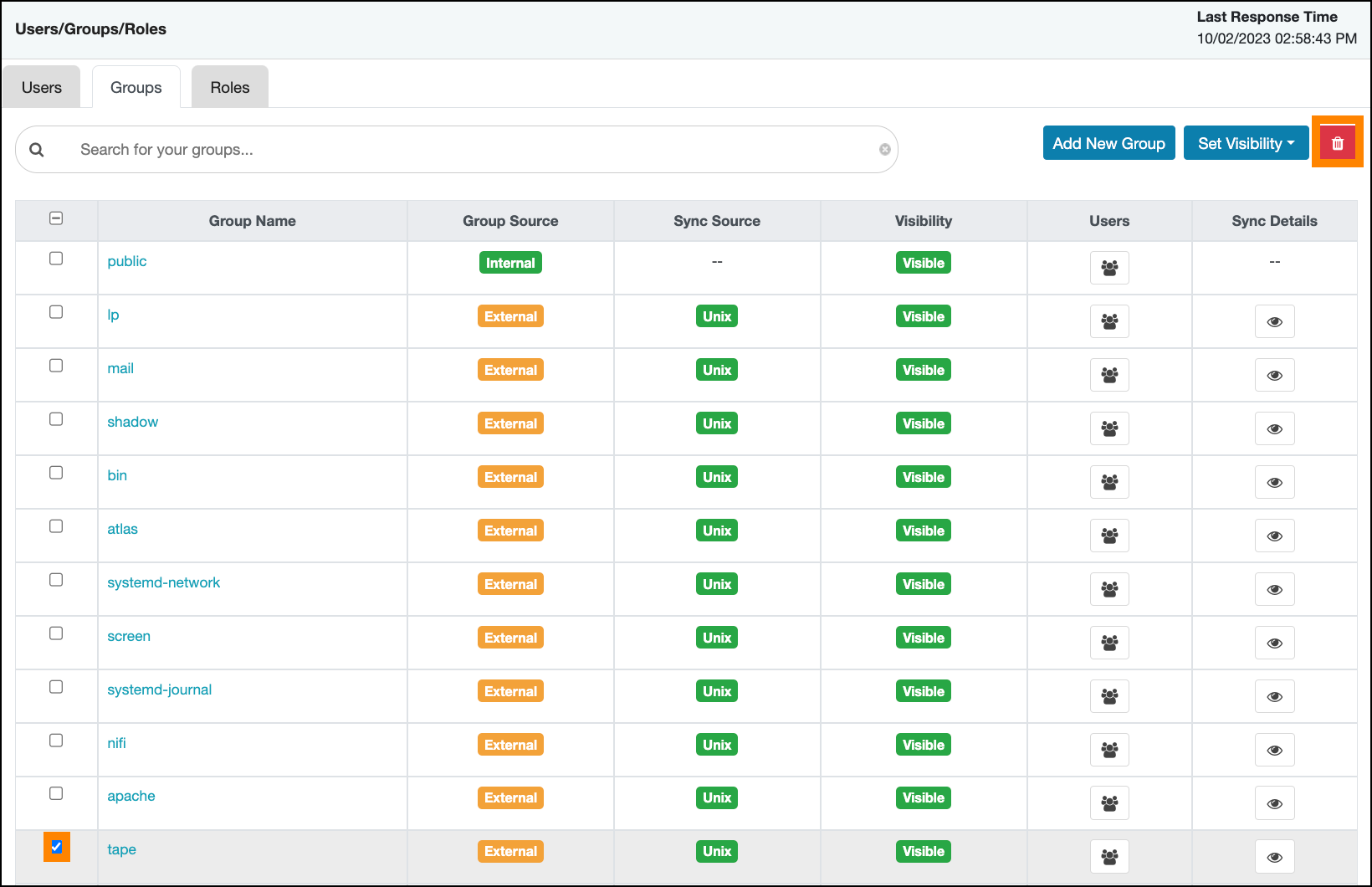Click the Add New Group button

click(1108, 143)
